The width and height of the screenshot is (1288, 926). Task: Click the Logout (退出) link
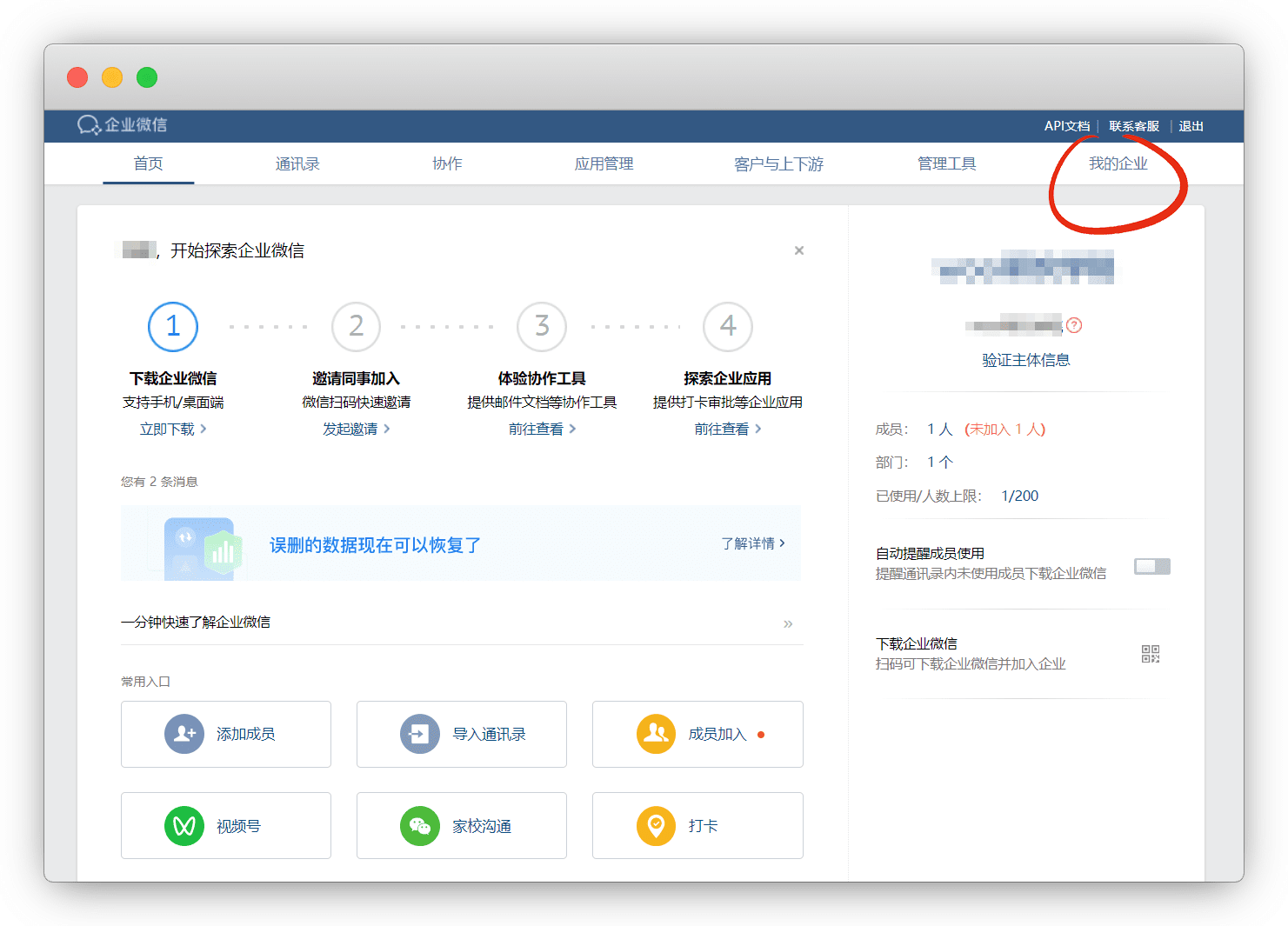coord(1191,126)
